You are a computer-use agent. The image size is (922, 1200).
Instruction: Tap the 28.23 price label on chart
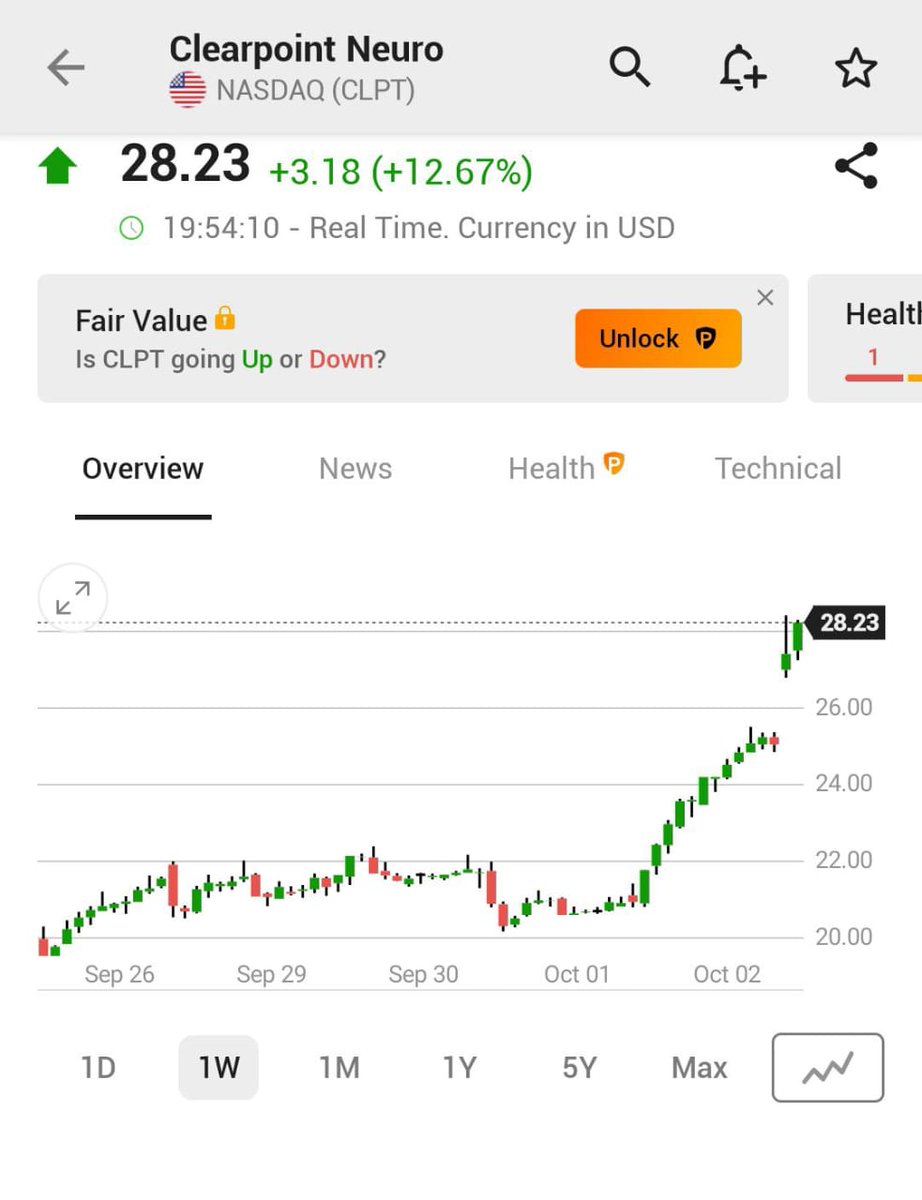(x=846, y=623)
